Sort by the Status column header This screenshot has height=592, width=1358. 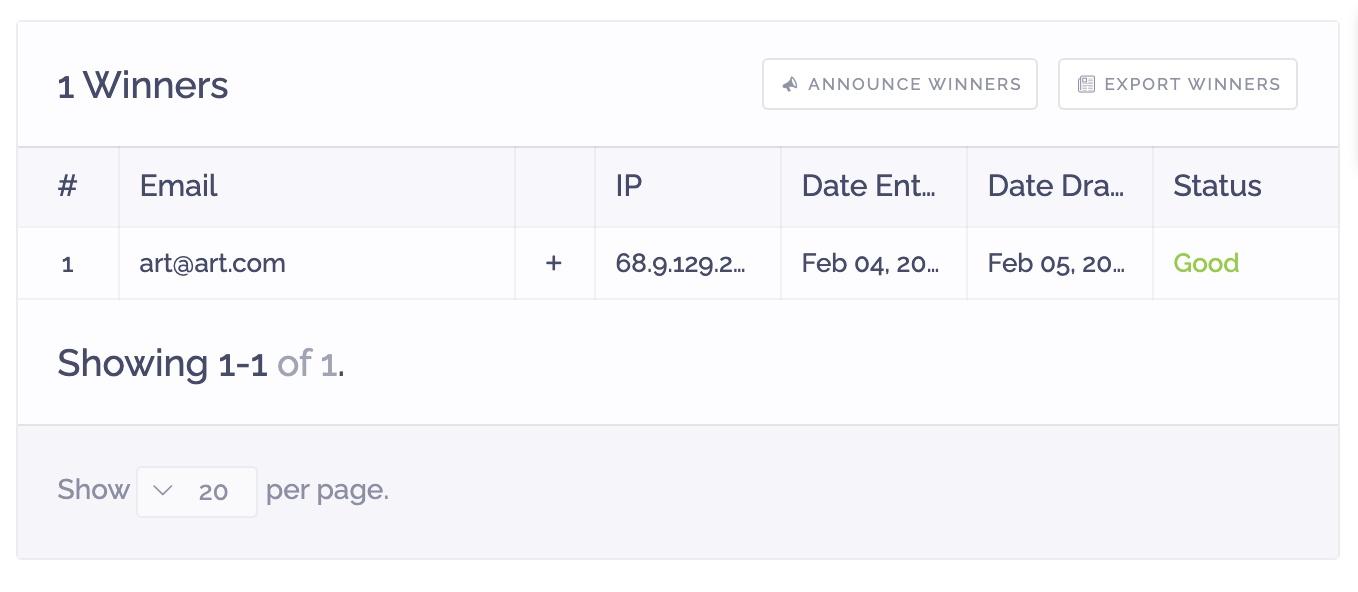pyautogui.click(x=1217, y=186)
